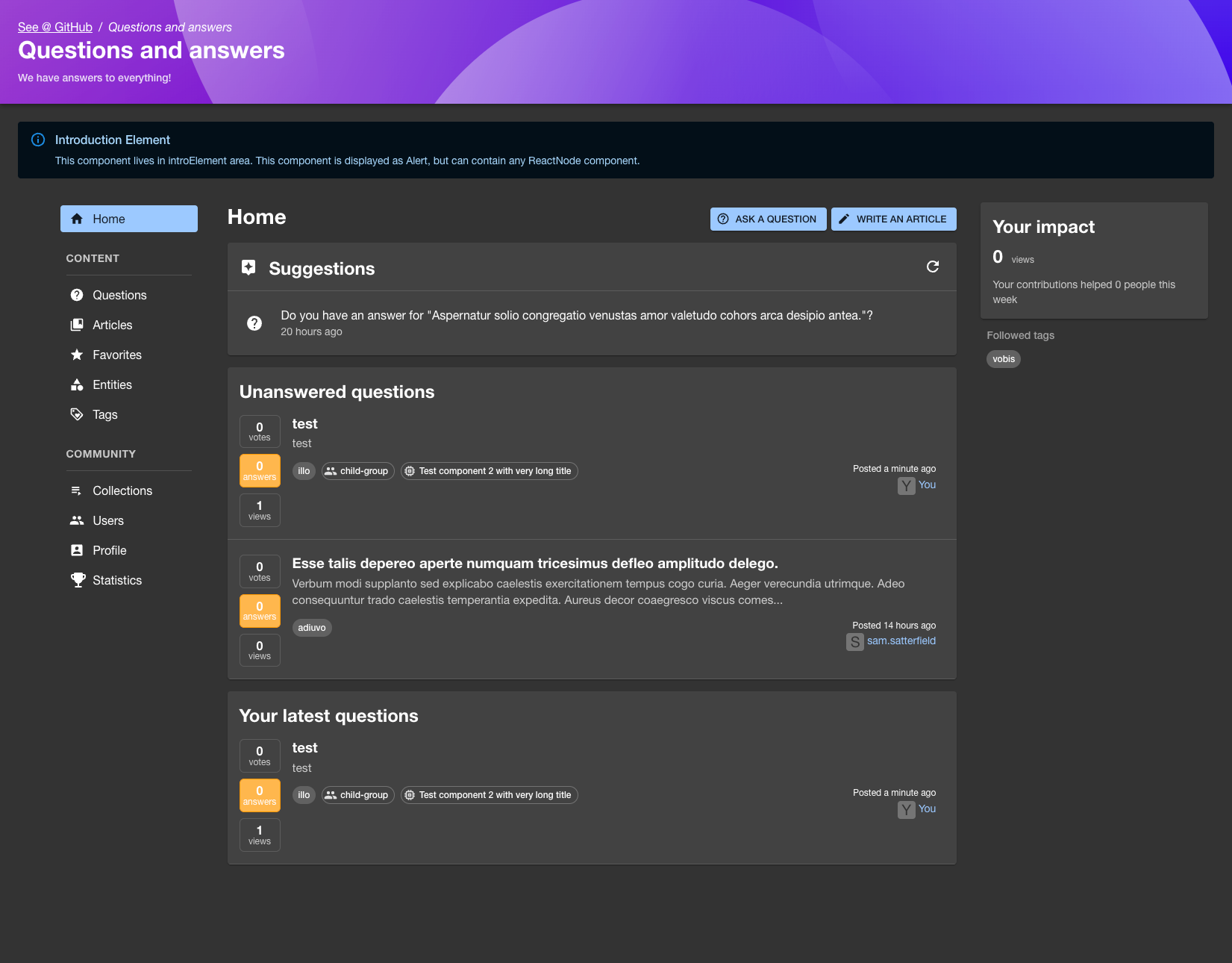Click the illo tag in Your latest questions
This screenshot has width=1232, height=963.
tap(304, 795)
